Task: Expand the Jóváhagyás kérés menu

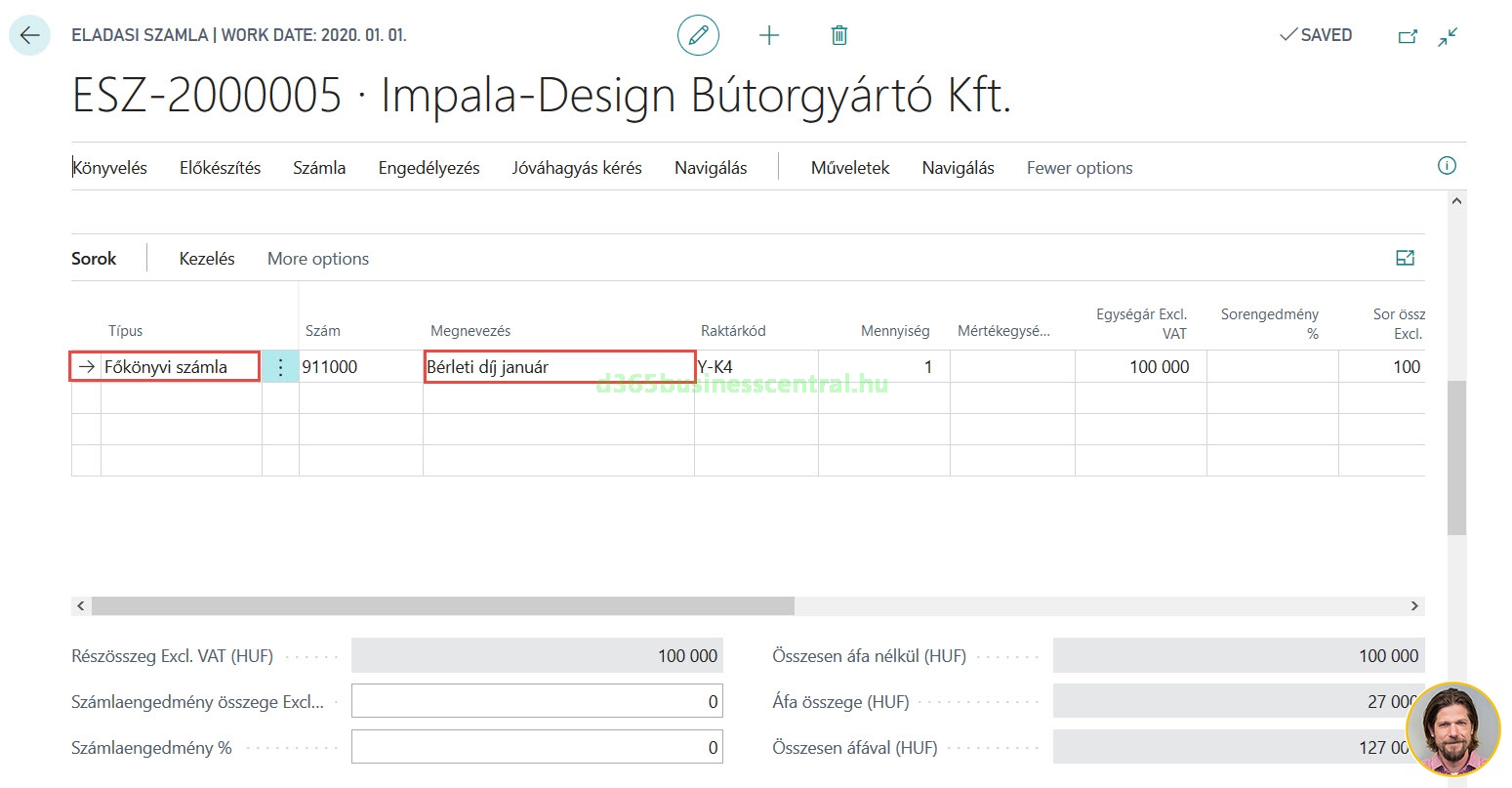Action: click(x=577, y=168)
